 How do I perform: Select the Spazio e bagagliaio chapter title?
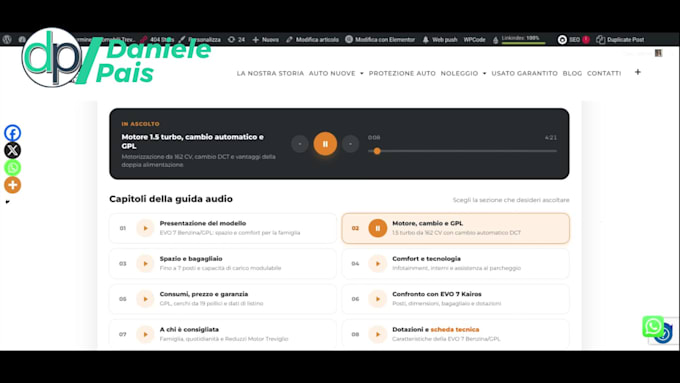click(191, 259)
